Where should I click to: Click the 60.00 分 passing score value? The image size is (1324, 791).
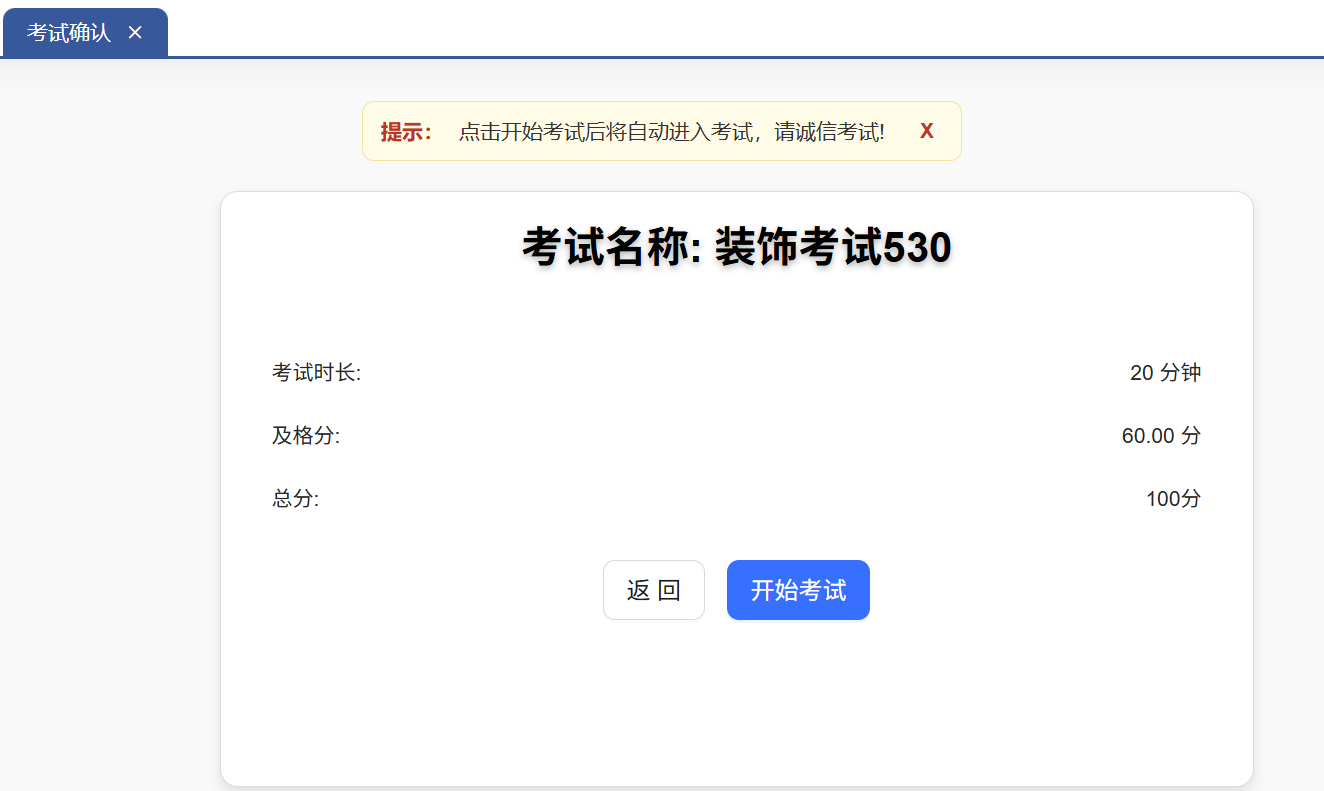1161,436
